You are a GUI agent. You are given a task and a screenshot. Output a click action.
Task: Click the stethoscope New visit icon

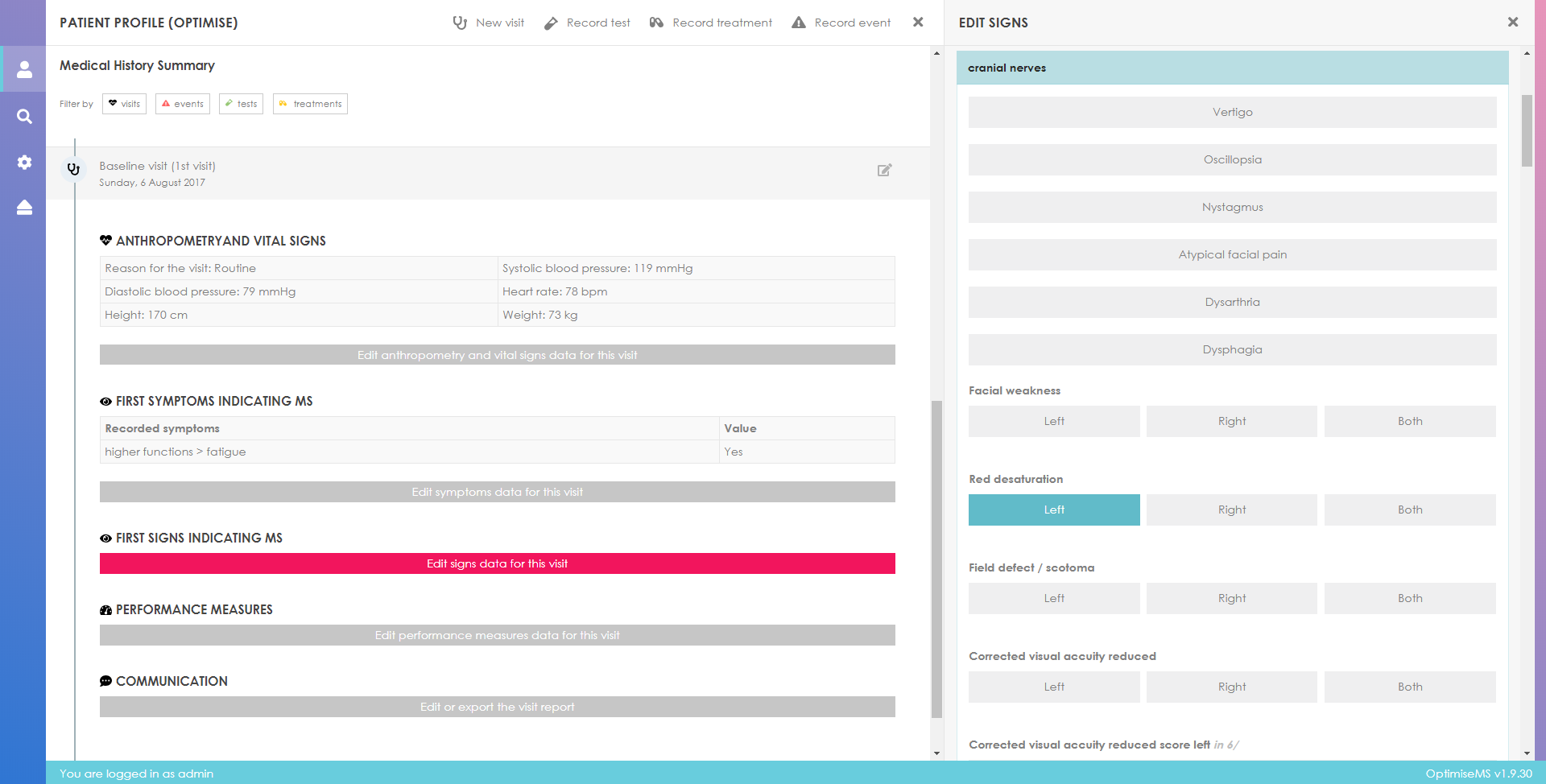coord(460,23)
